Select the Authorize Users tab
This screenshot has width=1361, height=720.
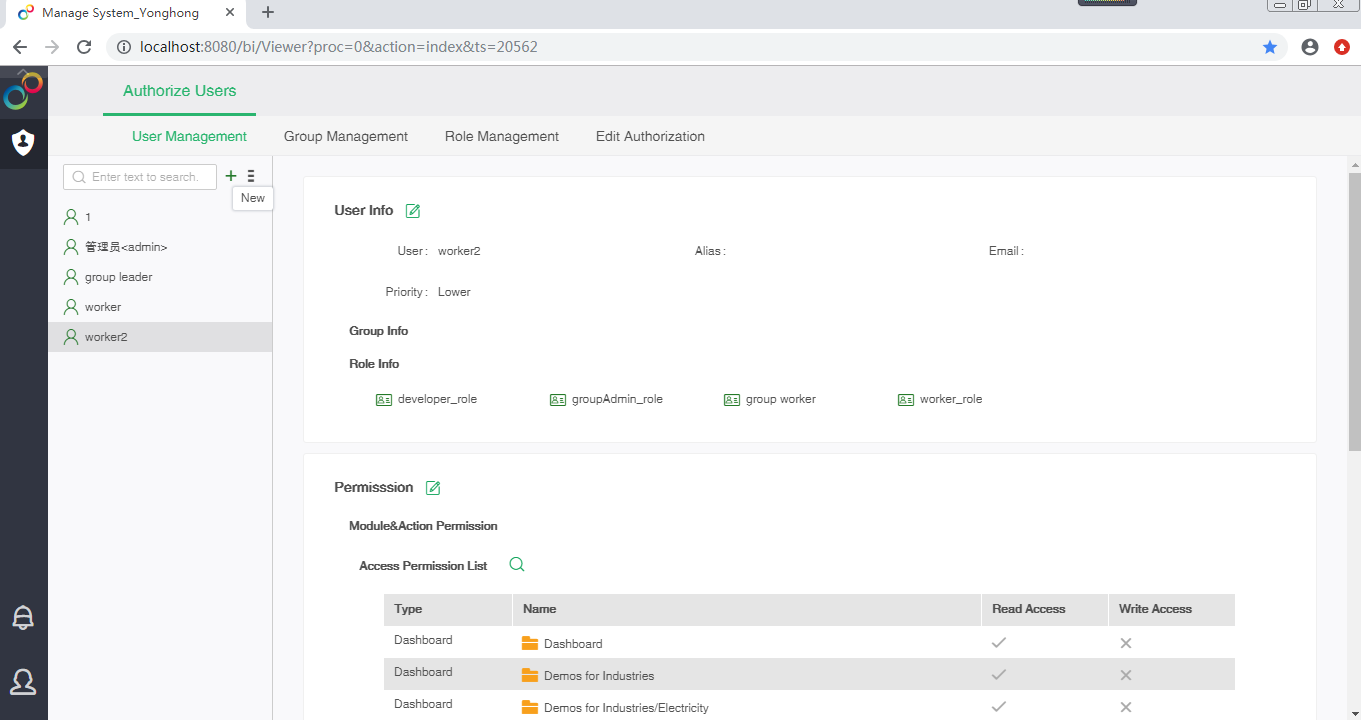180,91
